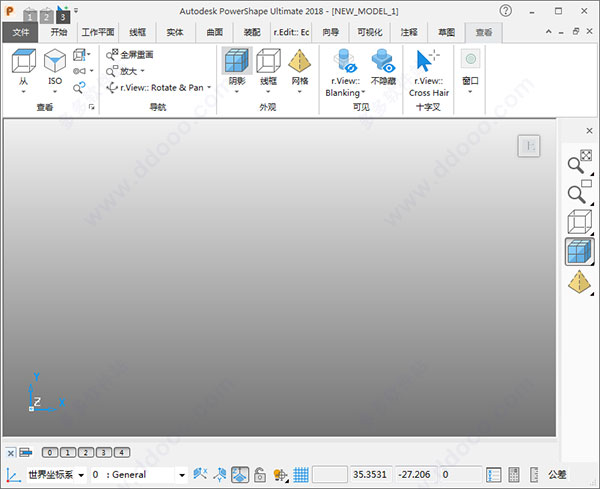The image size is (600, 489).
Task: Click the Y coordinate field -27.206
Action: (x=416, y=474)
